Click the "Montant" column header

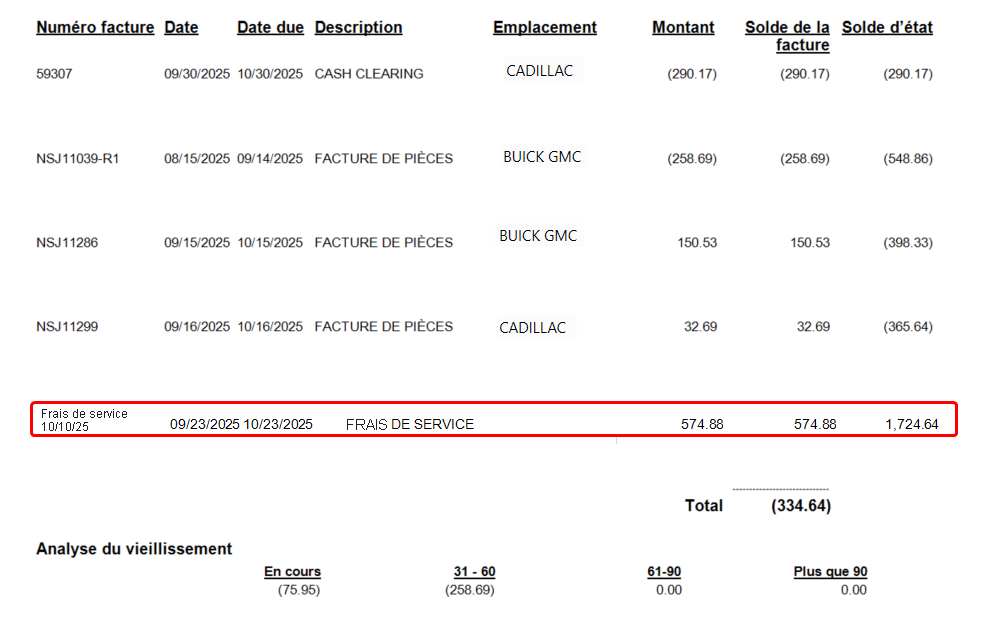click(683, 28)
